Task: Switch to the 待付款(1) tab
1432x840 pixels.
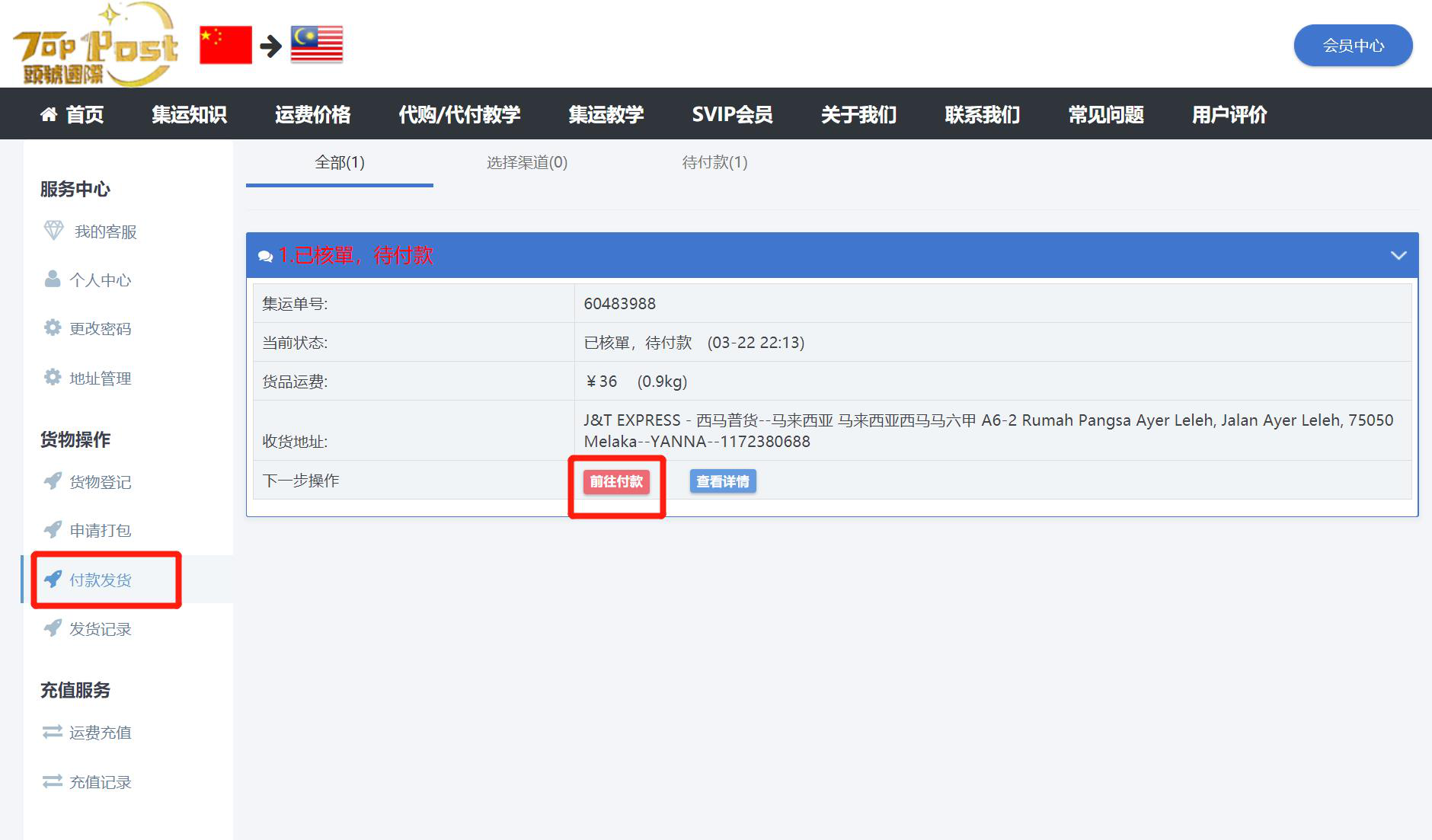Action: click(714, 162)
